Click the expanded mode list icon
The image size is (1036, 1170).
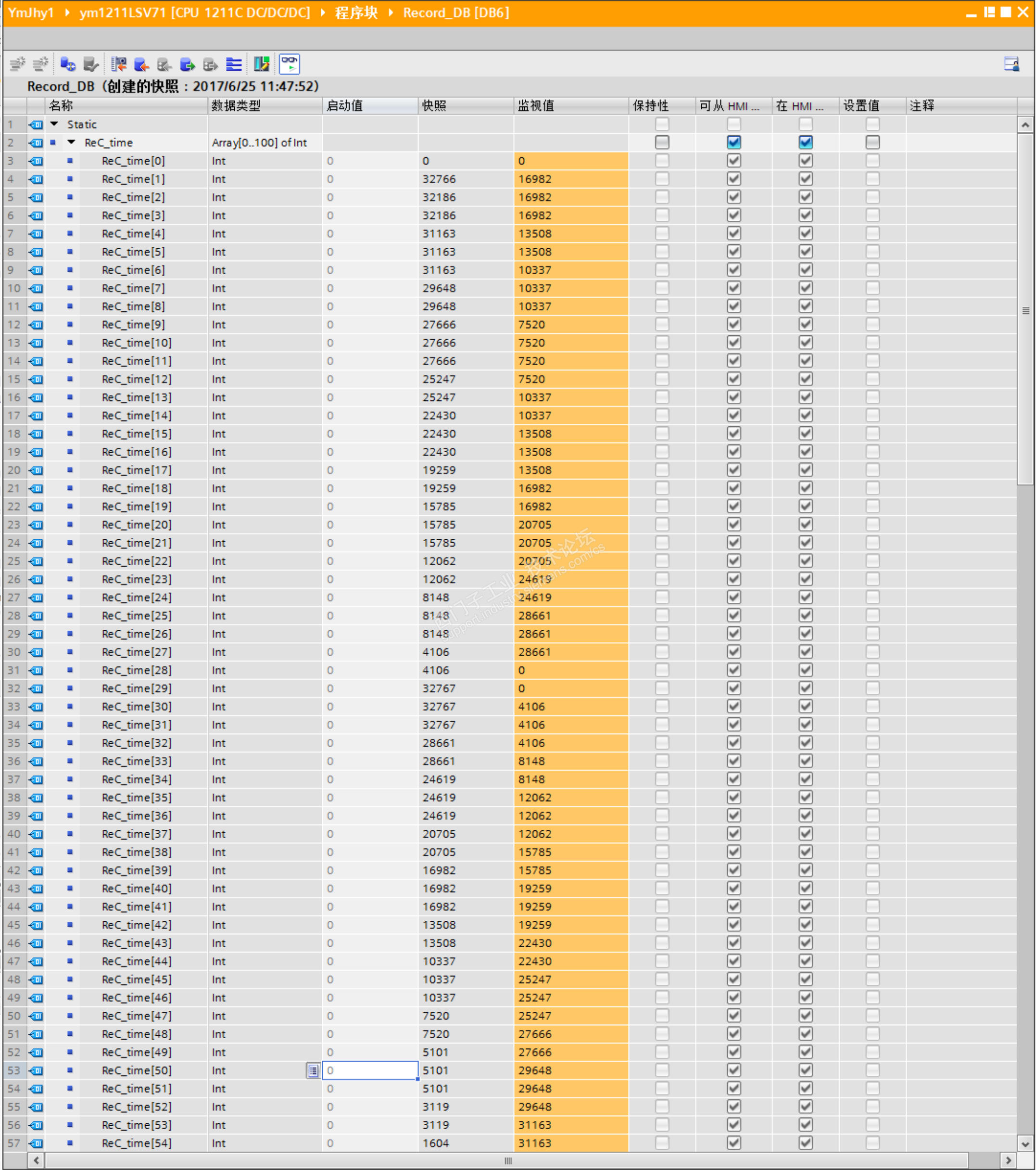point(234,64)
